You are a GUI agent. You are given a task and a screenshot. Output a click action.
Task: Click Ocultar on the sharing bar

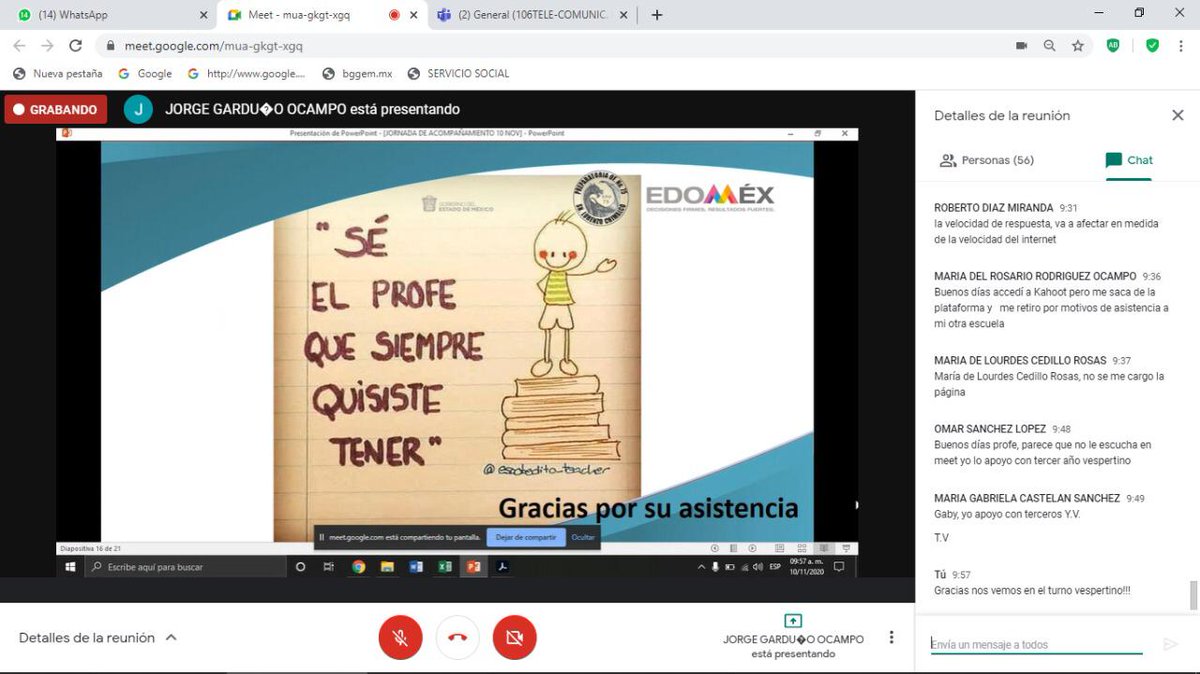click(583, 537)
